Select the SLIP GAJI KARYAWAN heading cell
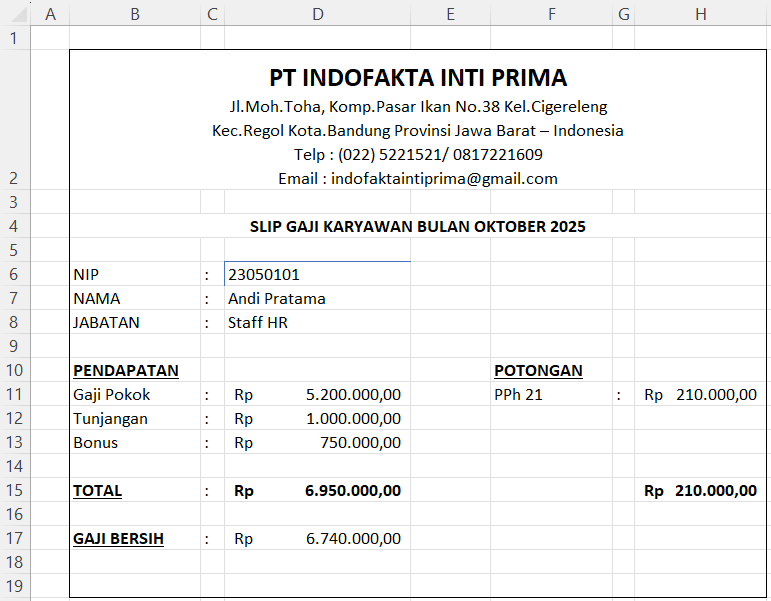Screen dimensions: 771x601 (418, 226)
